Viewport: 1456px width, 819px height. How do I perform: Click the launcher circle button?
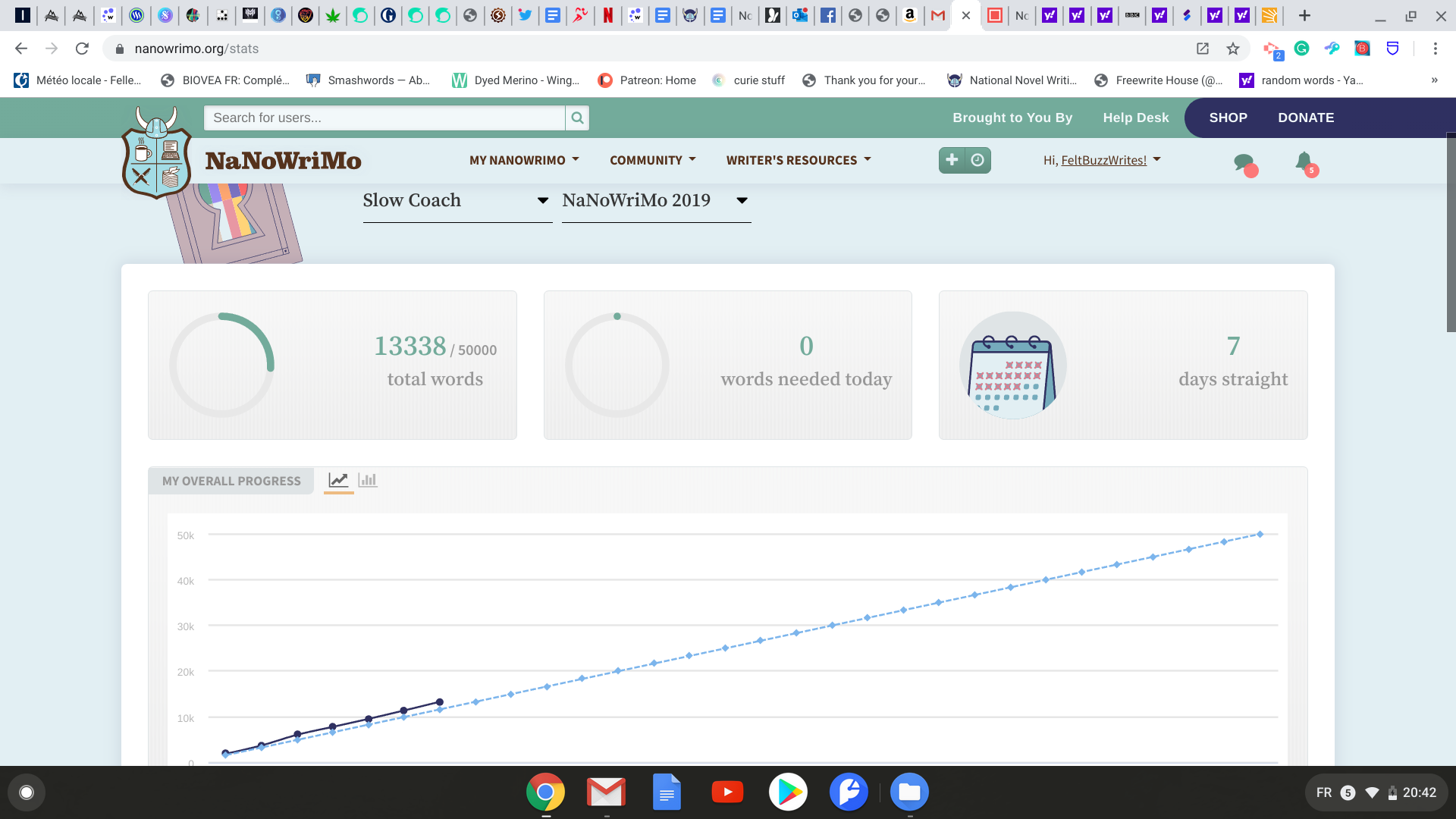coord(27,792)
